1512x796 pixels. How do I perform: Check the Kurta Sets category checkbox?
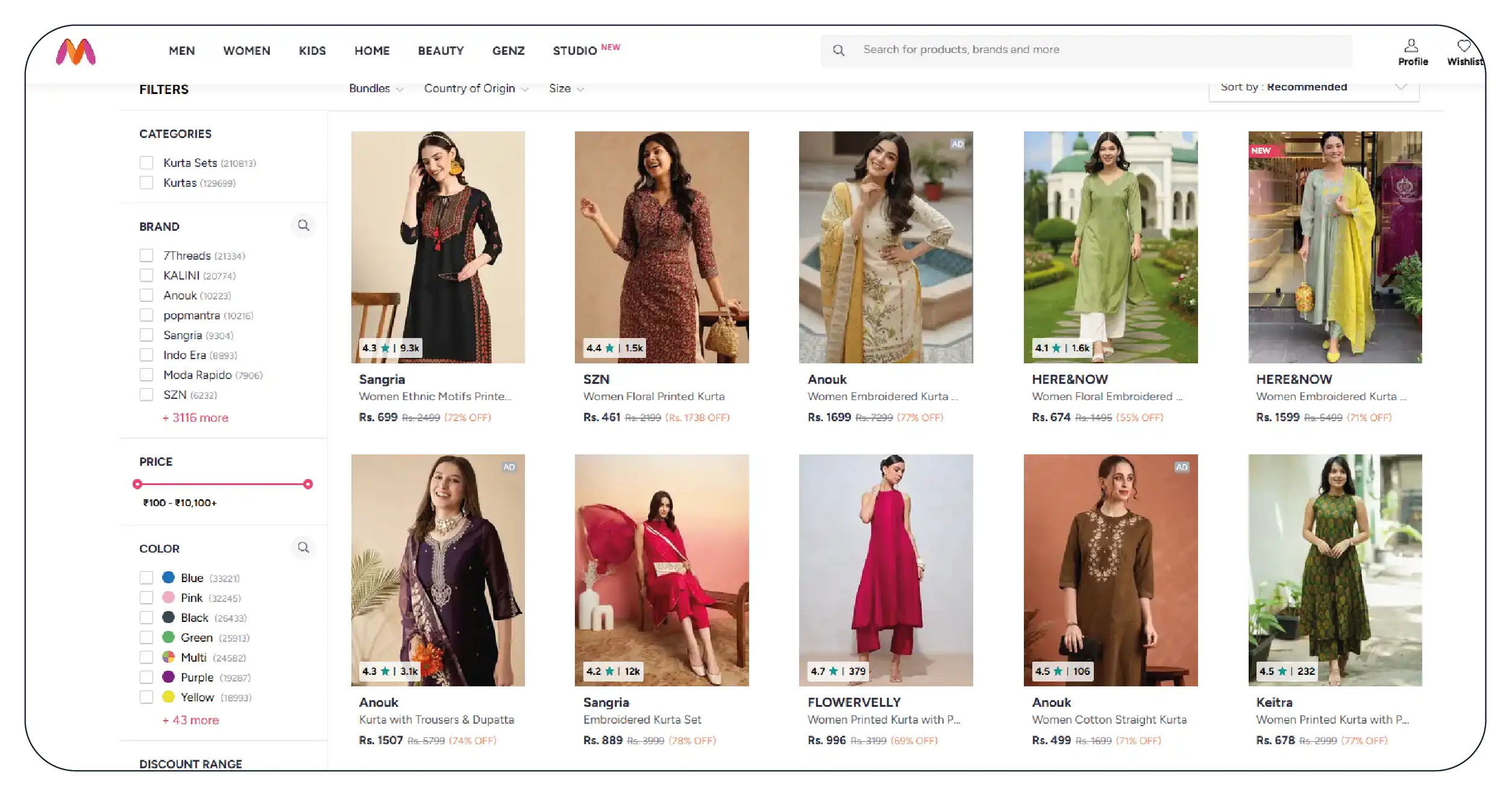[146, 163]
